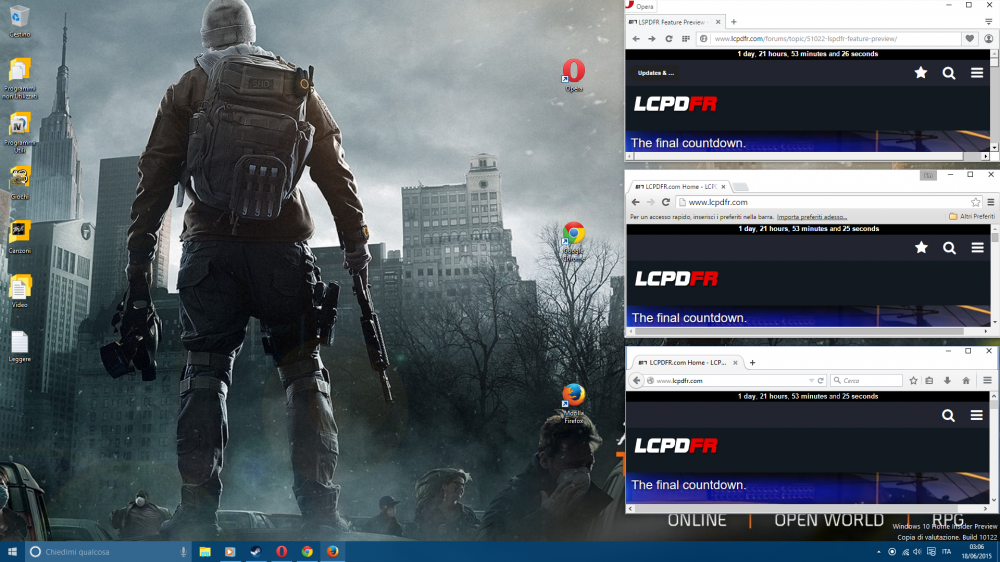Screen dimensions: 1000x562
Task: Click the Firefox Cerca search box
Action: (x=867, y=381)
